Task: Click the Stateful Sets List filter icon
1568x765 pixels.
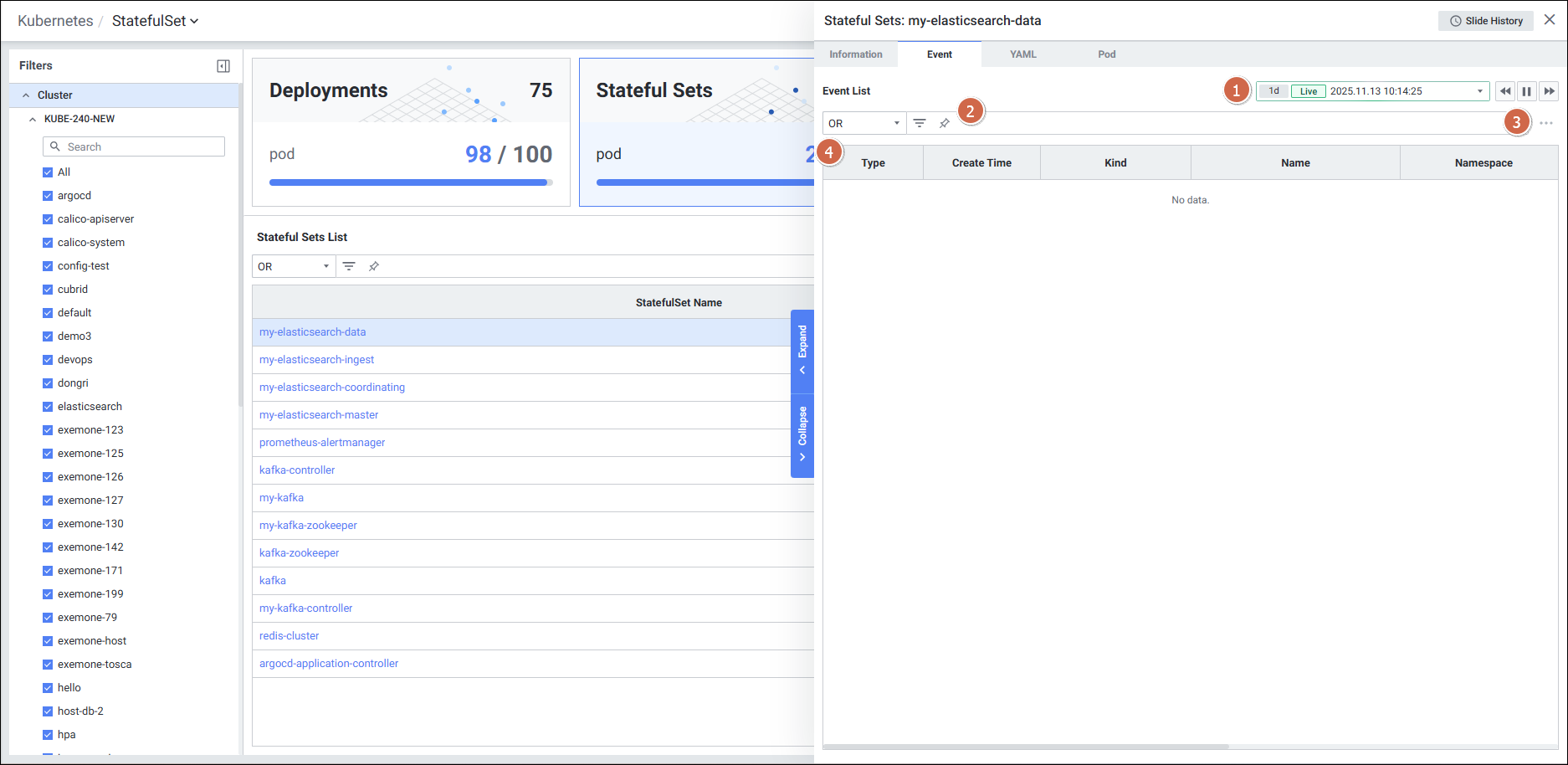Action: 349,266
